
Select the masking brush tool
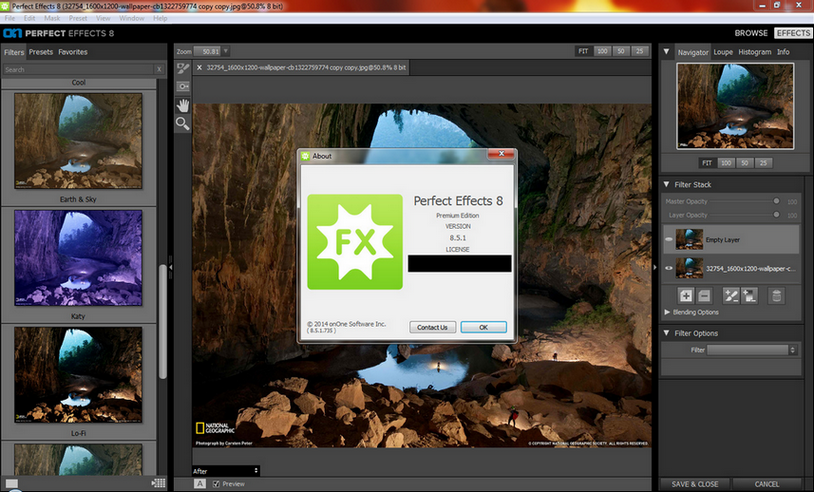(183, 68)
